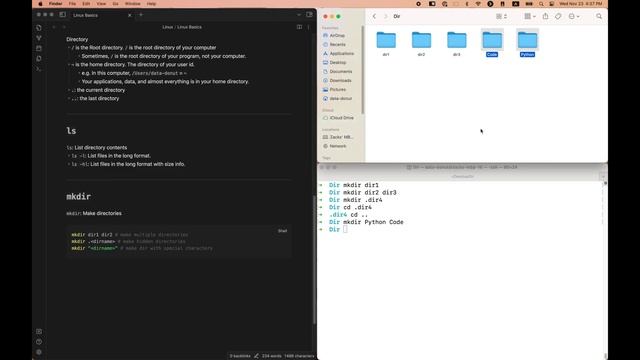Click Finder search icon

coord(599,16)
